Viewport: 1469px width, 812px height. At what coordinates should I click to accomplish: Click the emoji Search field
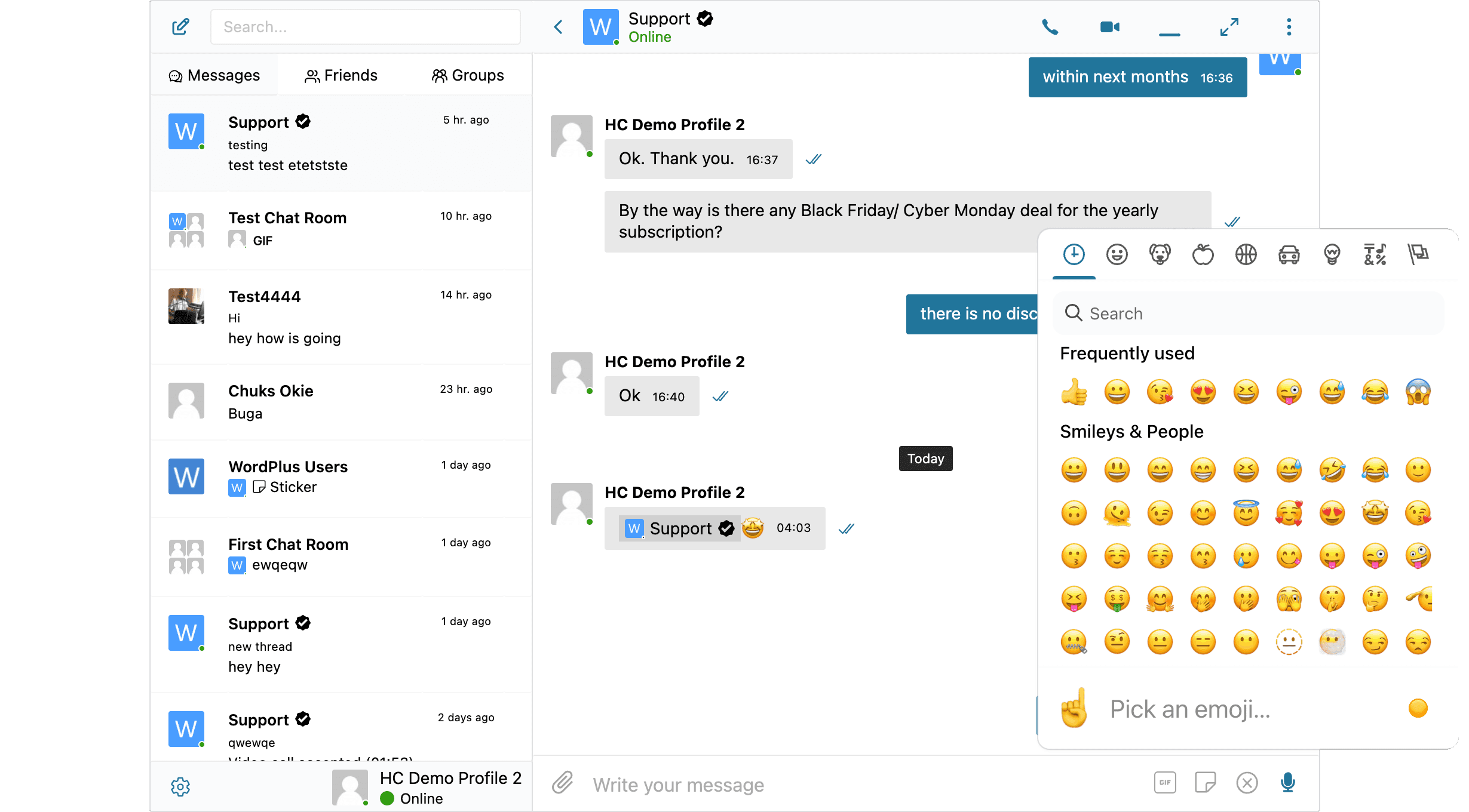coord(1249,313)
